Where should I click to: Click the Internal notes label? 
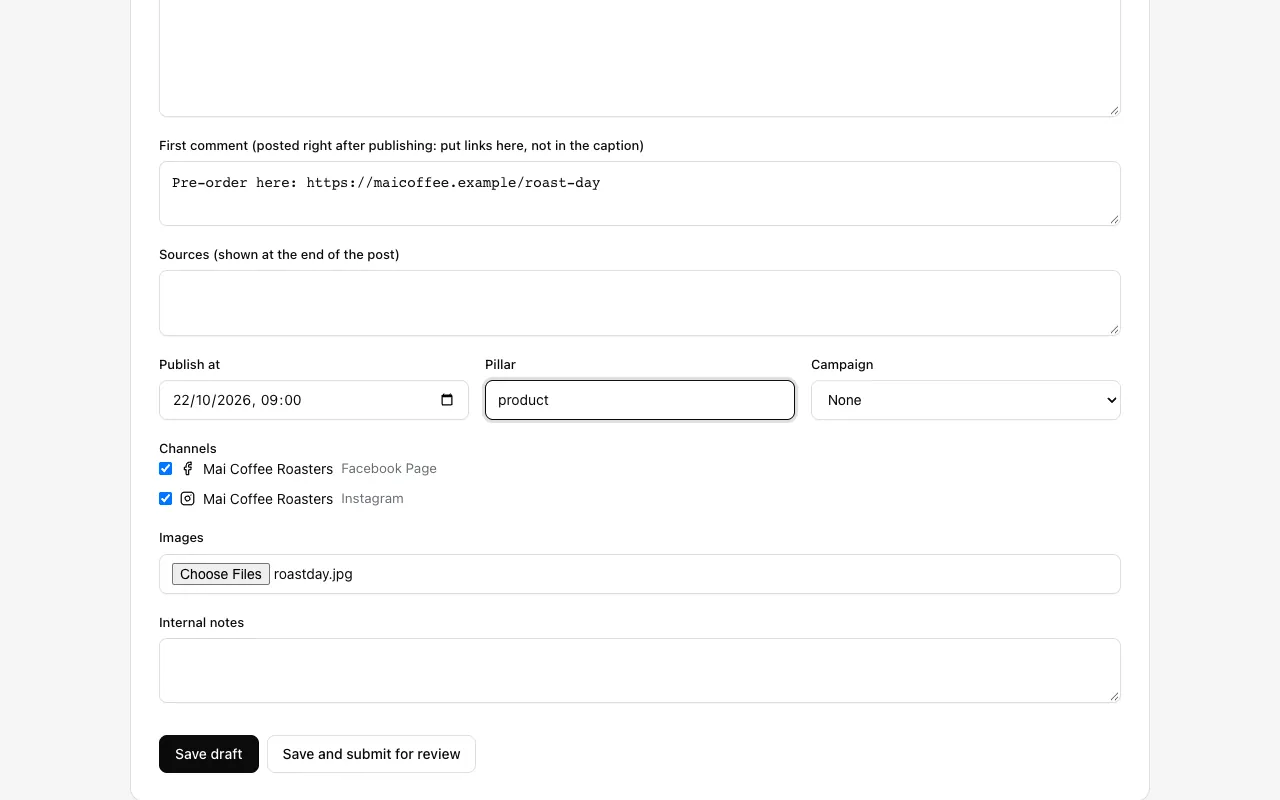[201, 623]
